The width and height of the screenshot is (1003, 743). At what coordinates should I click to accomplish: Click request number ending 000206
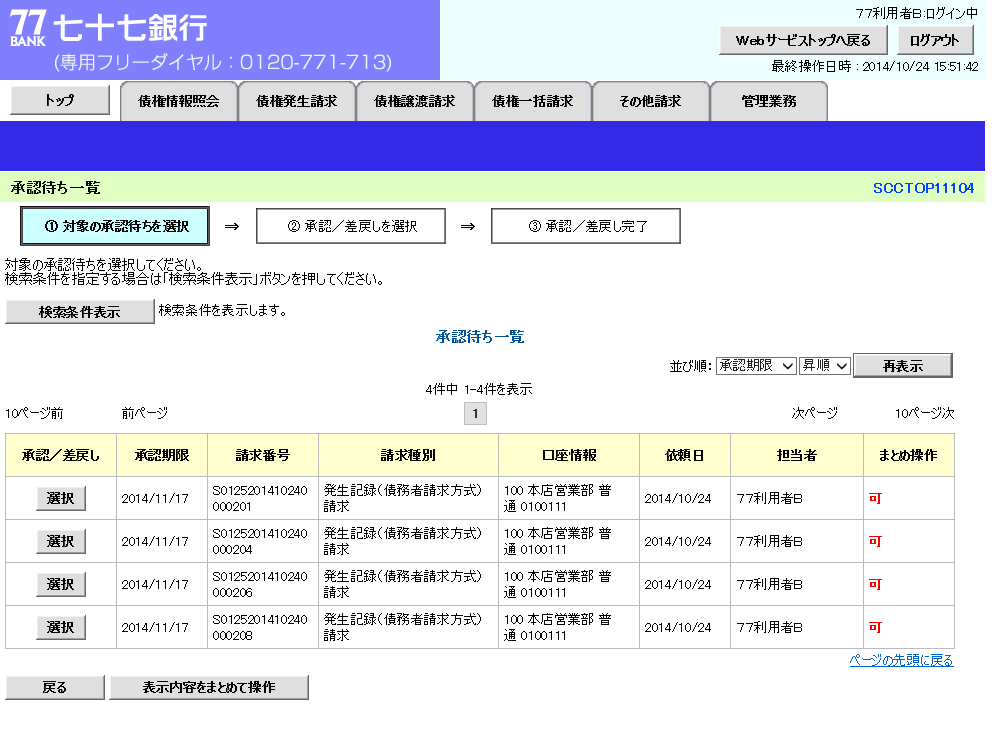(x=260, y=584)
